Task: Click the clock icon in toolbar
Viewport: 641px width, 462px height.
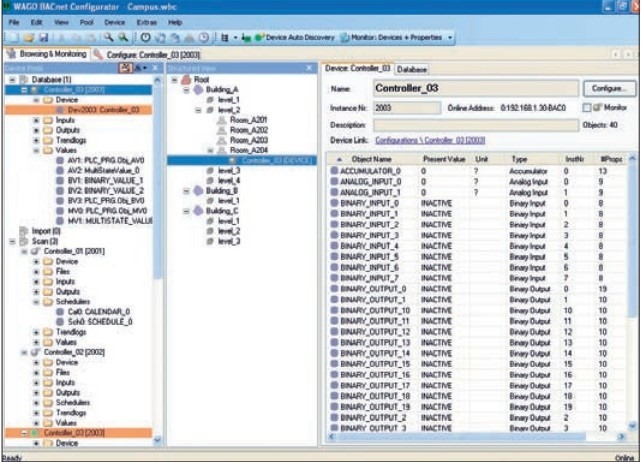Action: click(x=204, y=38)
